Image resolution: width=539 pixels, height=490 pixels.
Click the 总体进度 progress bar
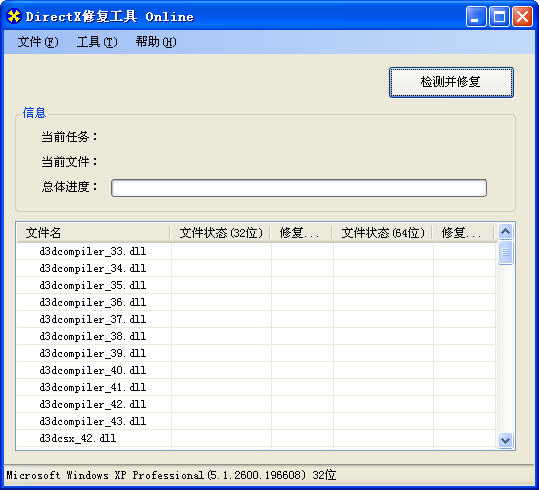(299, 188)
